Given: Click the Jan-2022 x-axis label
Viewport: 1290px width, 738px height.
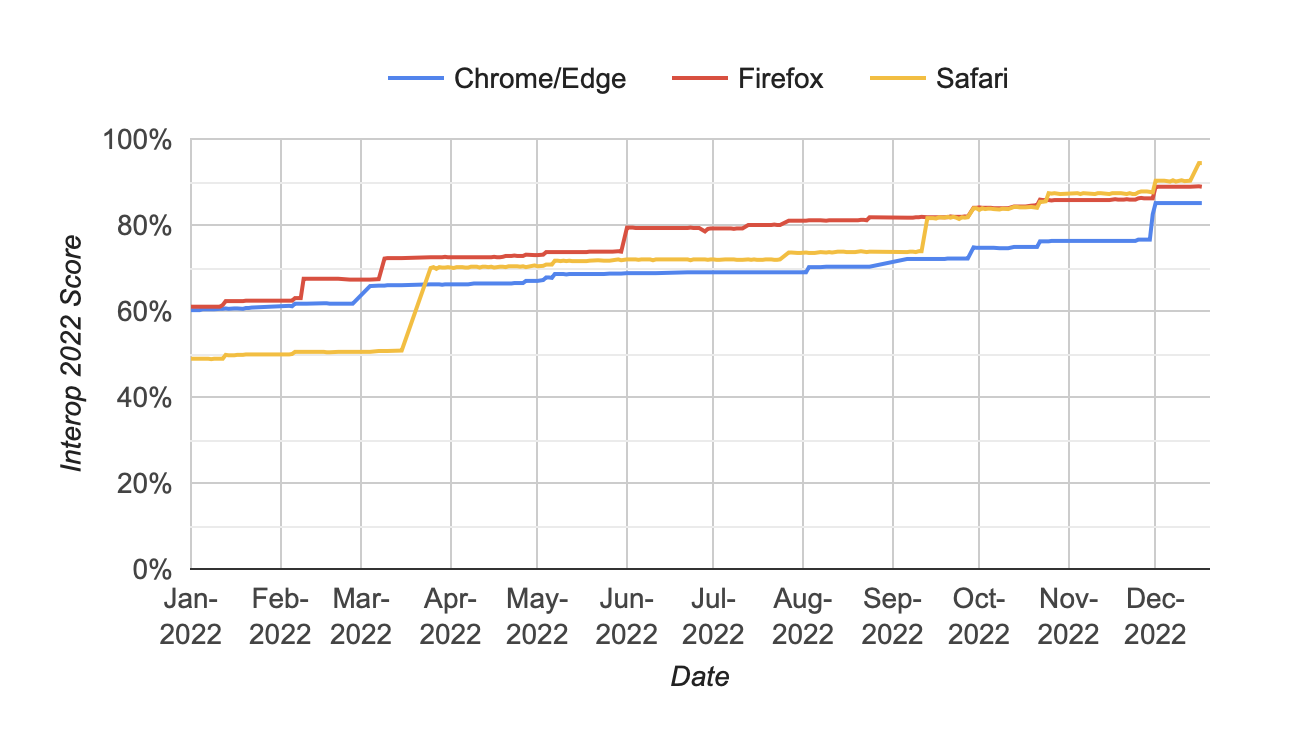Looking at the screenshot, I should click(190, 617).
